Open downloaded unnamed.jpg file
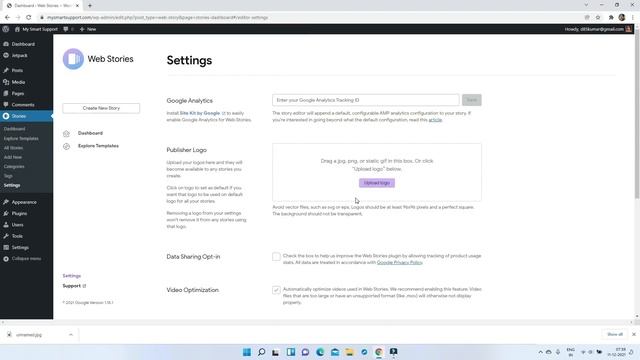The height and width of the screenshot is (360, 640). 29,335
